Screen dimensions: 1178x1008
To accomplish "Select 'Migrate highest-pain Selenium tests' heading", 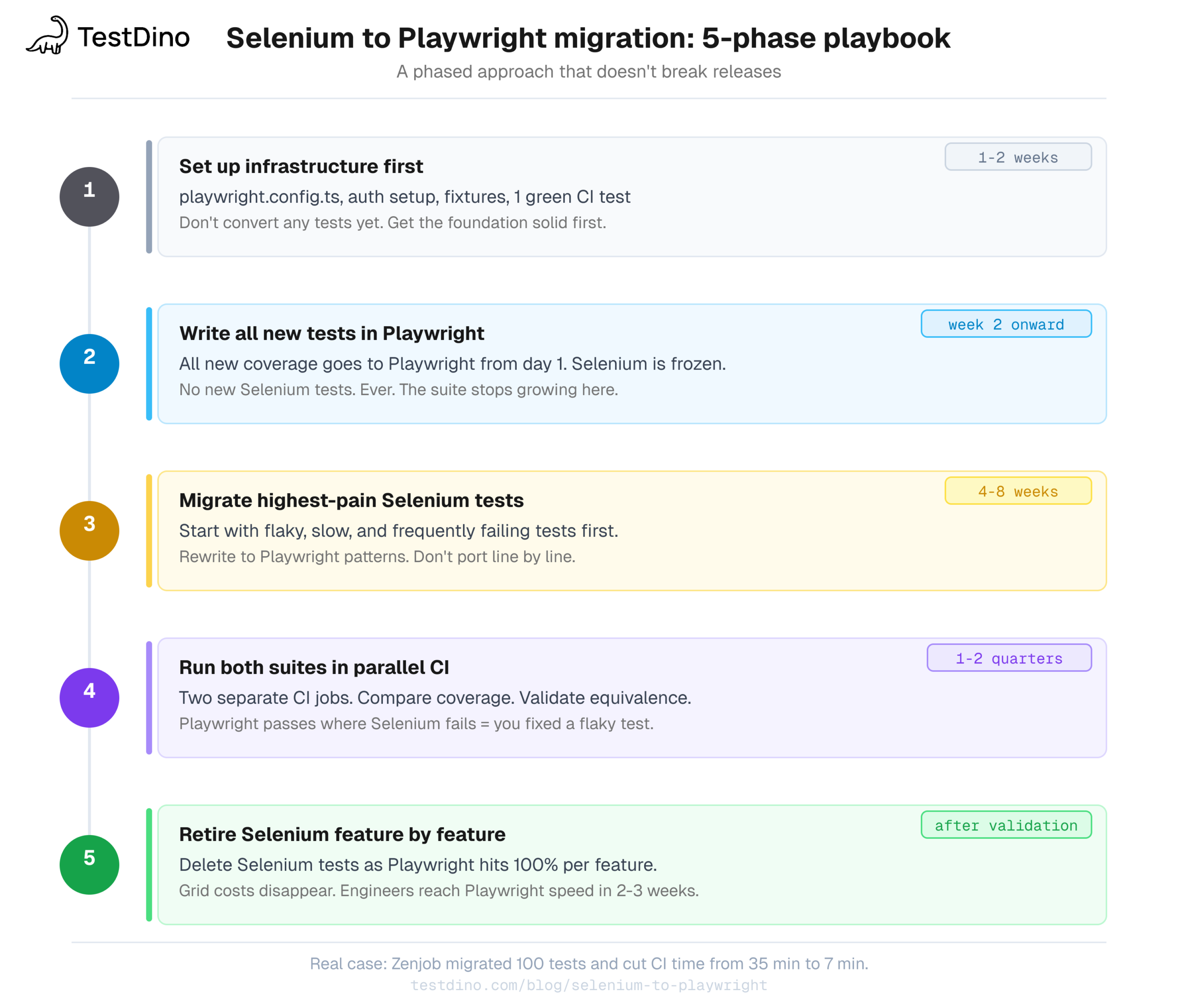I will tap(351, 500).
